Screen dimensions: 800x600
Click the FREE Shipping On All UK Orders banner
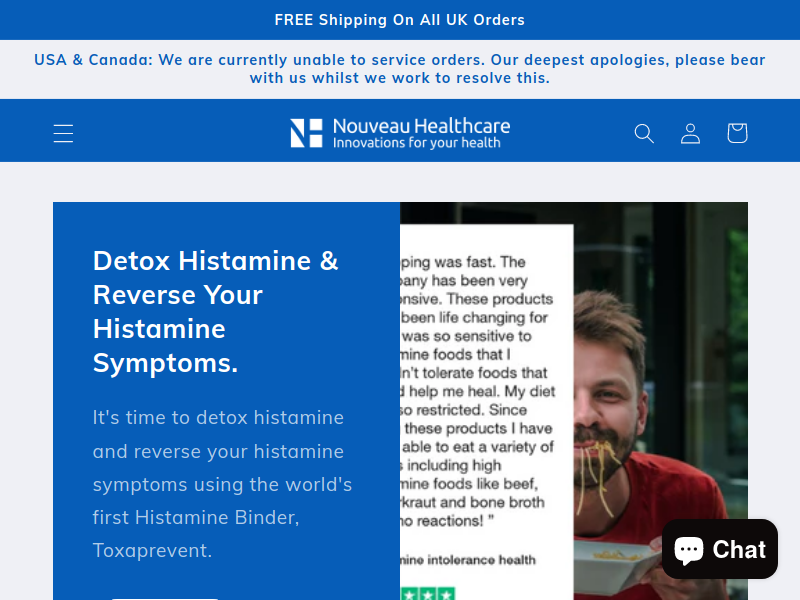pos(399,20)
